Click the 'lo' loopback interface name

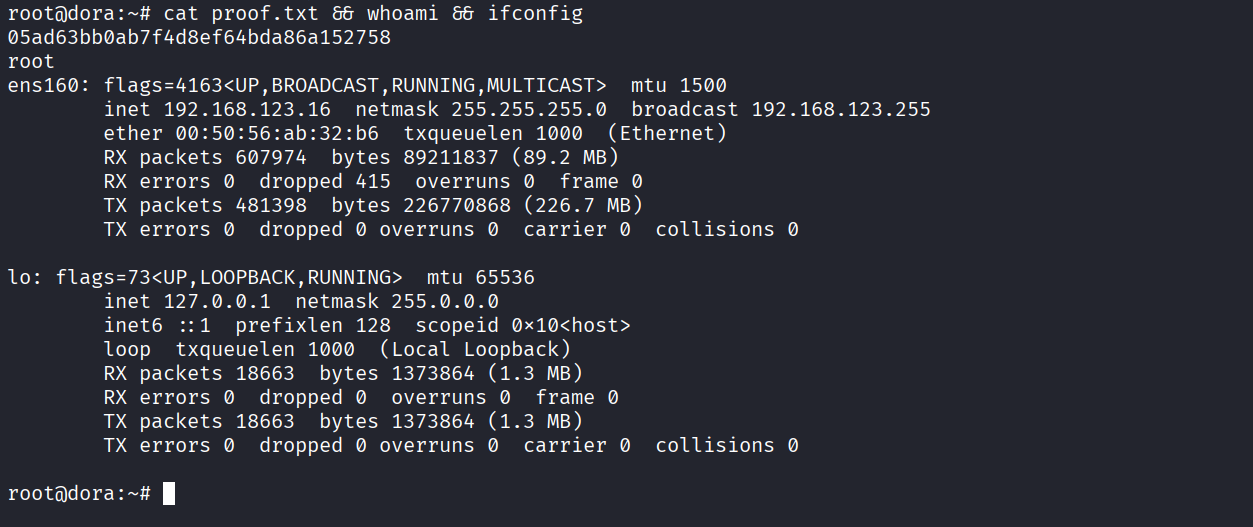click(19, 278)
